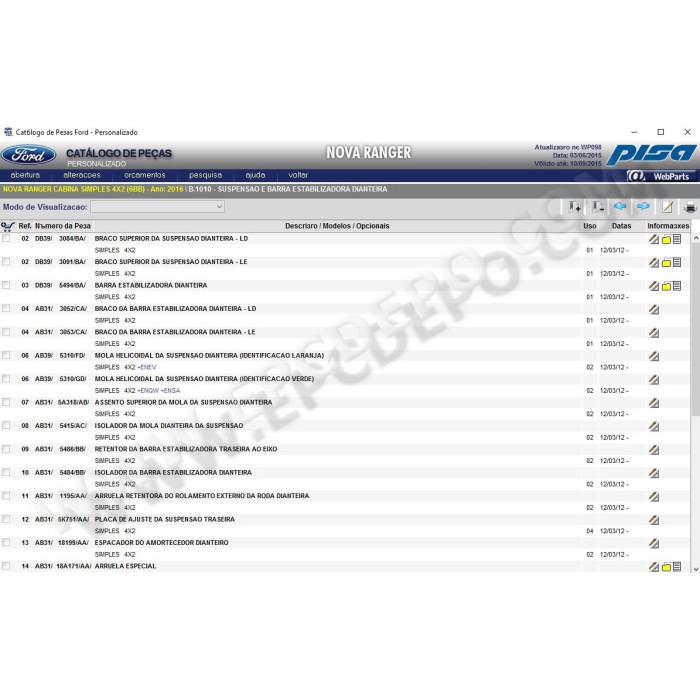Go to previous page with left arrow
This screenshot has width=700, height=700.
(x=620, y=206)
